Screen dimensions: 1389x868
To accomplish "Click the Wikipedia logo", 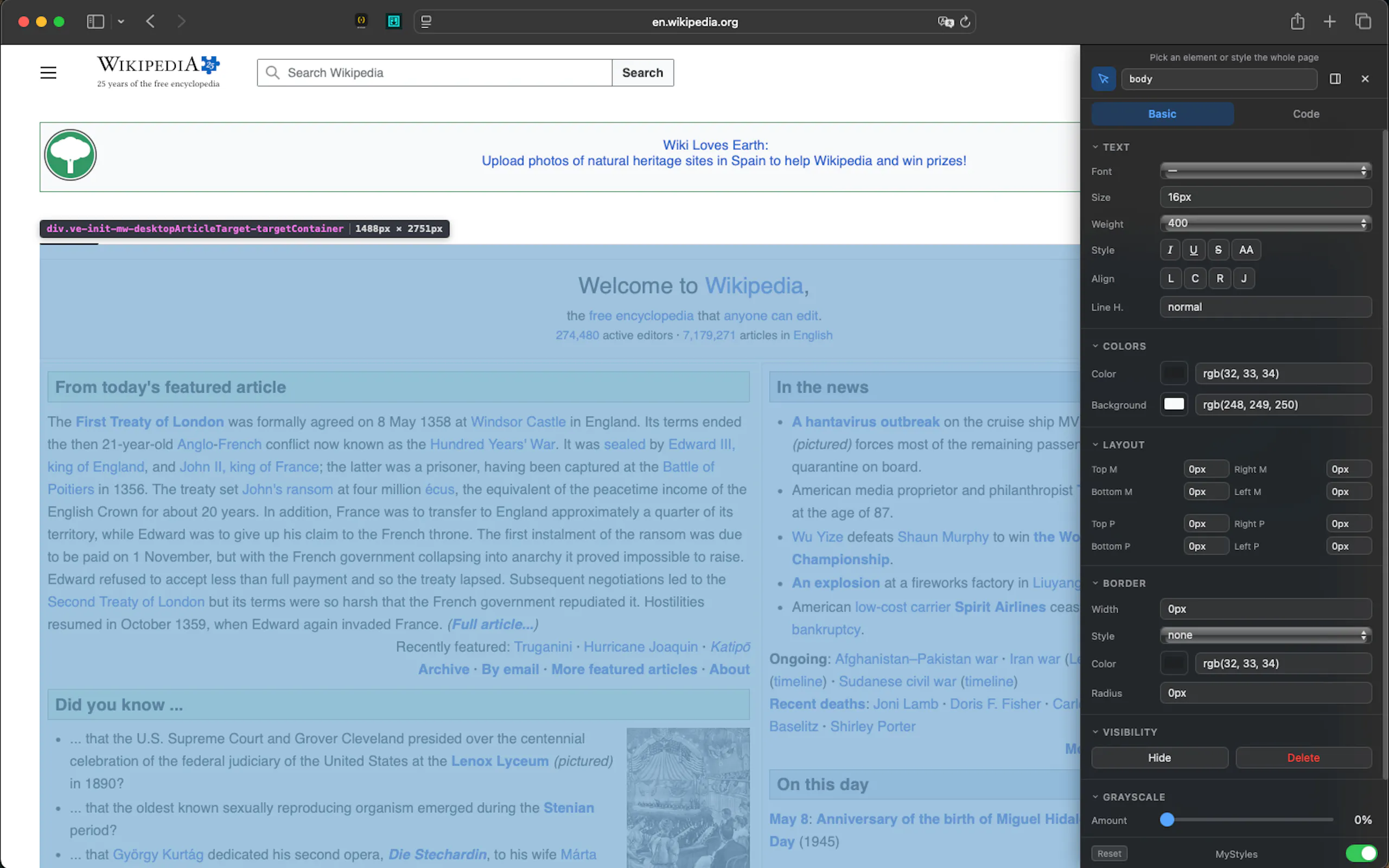I will (158, 71).
